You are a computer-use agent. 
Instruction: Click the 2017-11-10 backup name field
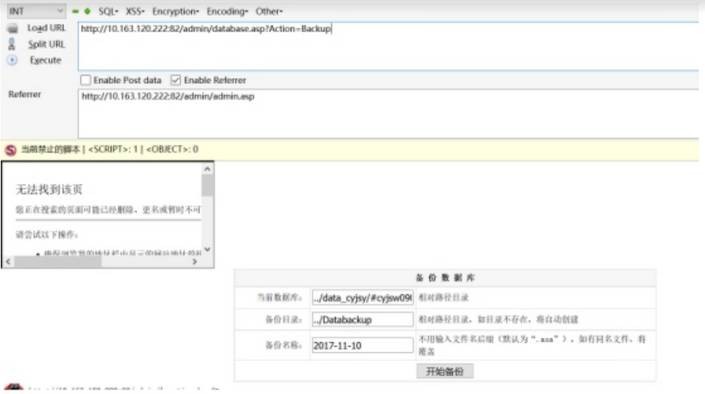click(362, 345)
